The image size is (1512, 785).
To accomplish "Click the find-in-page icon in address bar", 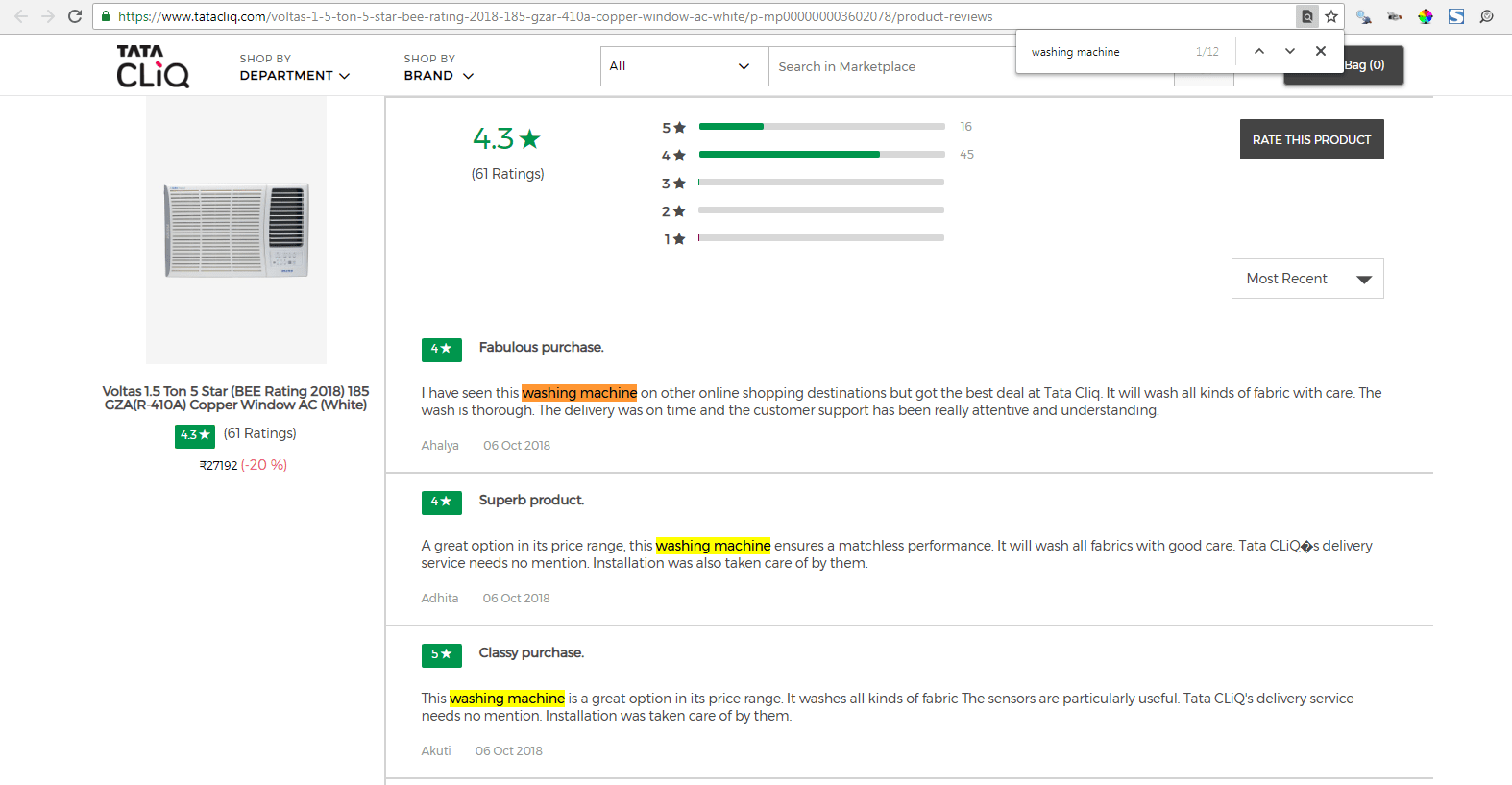I will tap(1307, 16).
